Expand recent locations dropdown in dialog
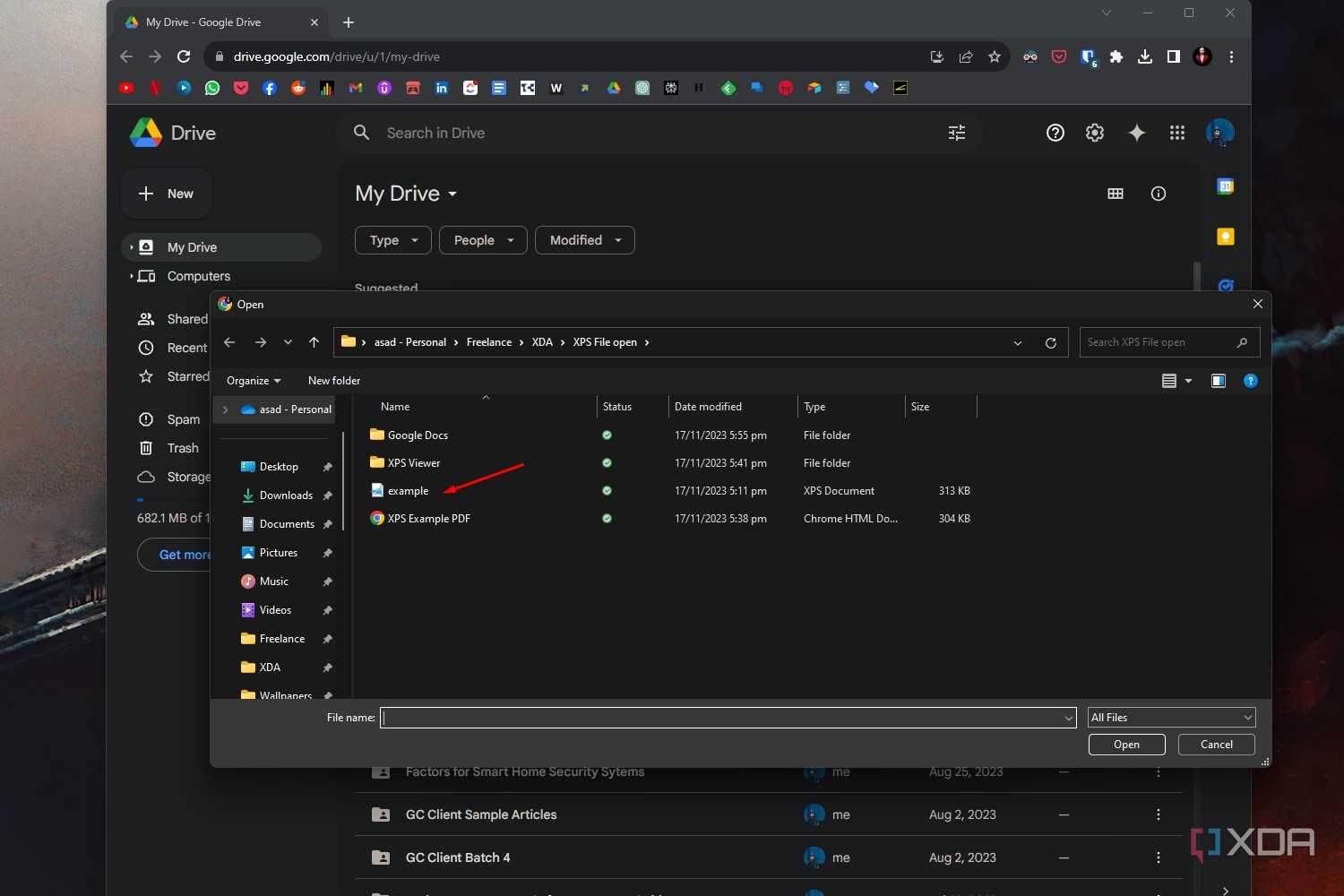This screenshot has height=896, width=1344. 288,342
